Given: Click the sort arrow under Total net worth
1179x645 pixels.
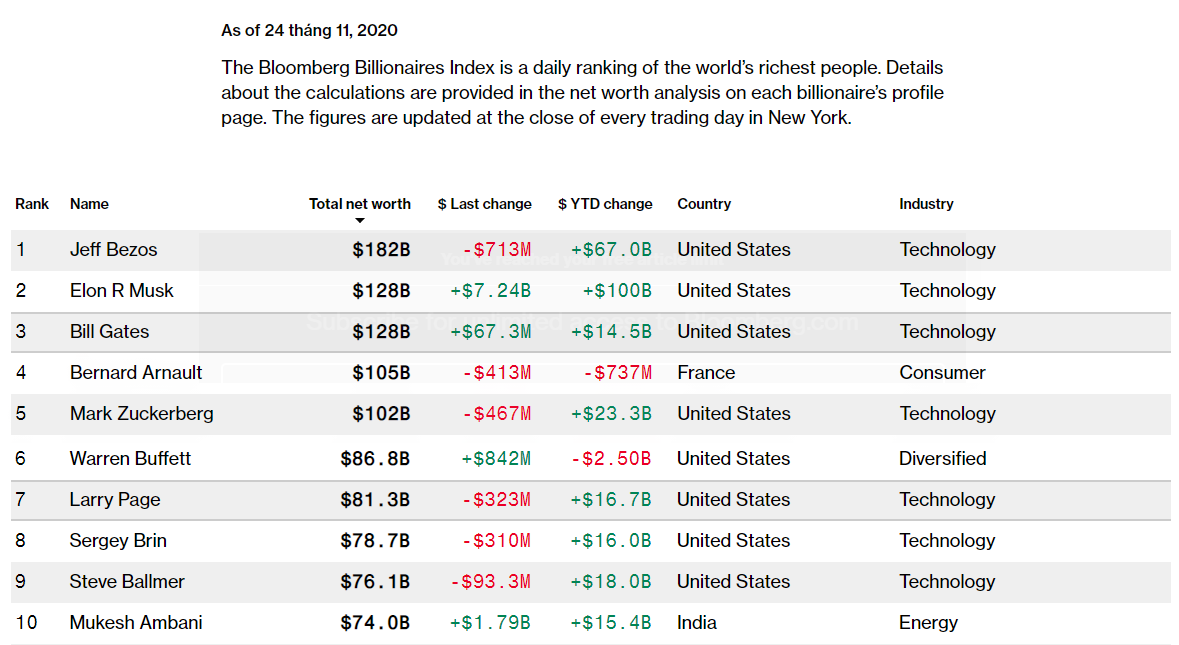Looking at the screenshot, I should pos(360,220).
